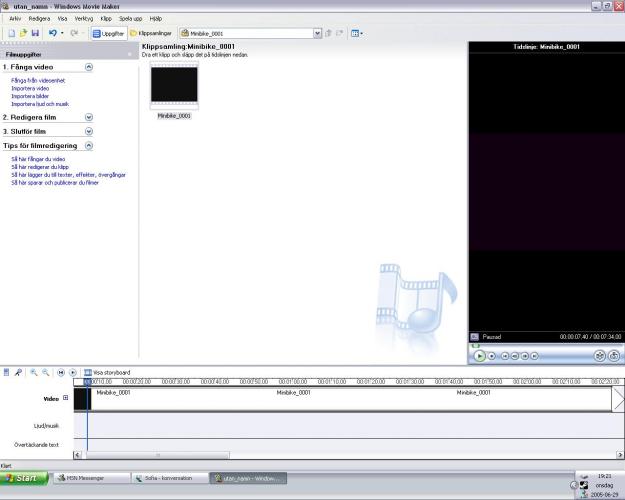Click the zoom in timeline magnifier
Screen dimensions: 625x500
(x=34, y=372)
